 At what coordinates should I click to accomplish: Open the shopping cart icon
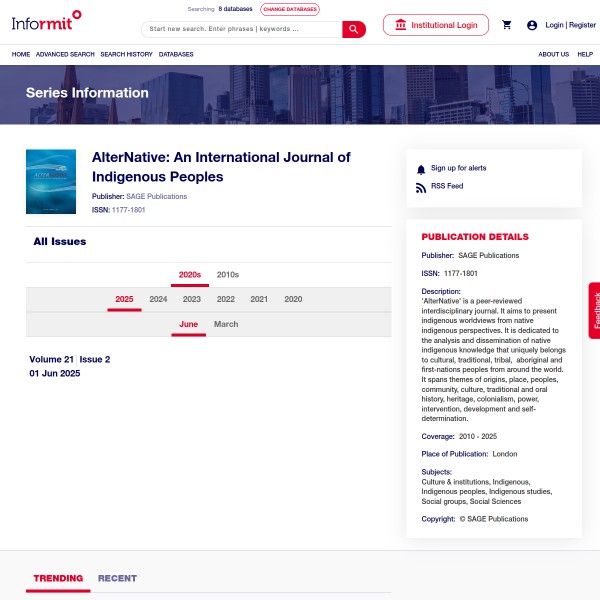tap(507, 25)
